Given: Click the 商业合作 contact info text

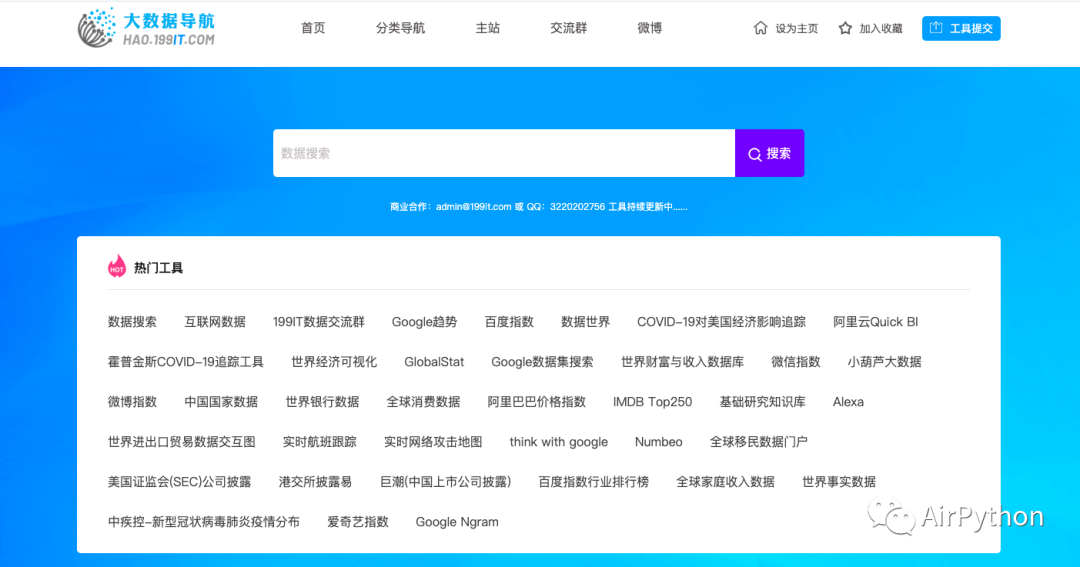Looking at the screenshot, I should pyautogui.click(x=539, y=207).
